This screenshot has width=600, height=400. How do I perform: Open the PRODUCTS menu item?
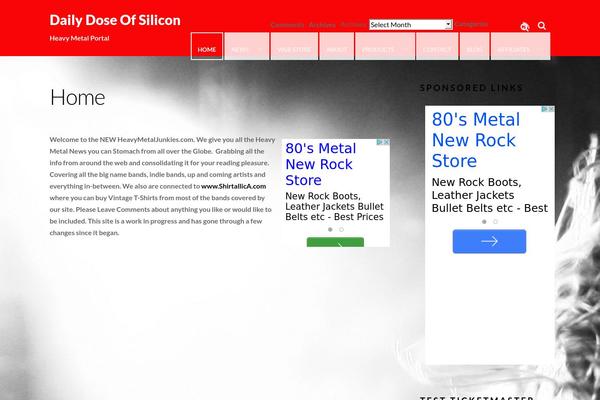[385, 46]
